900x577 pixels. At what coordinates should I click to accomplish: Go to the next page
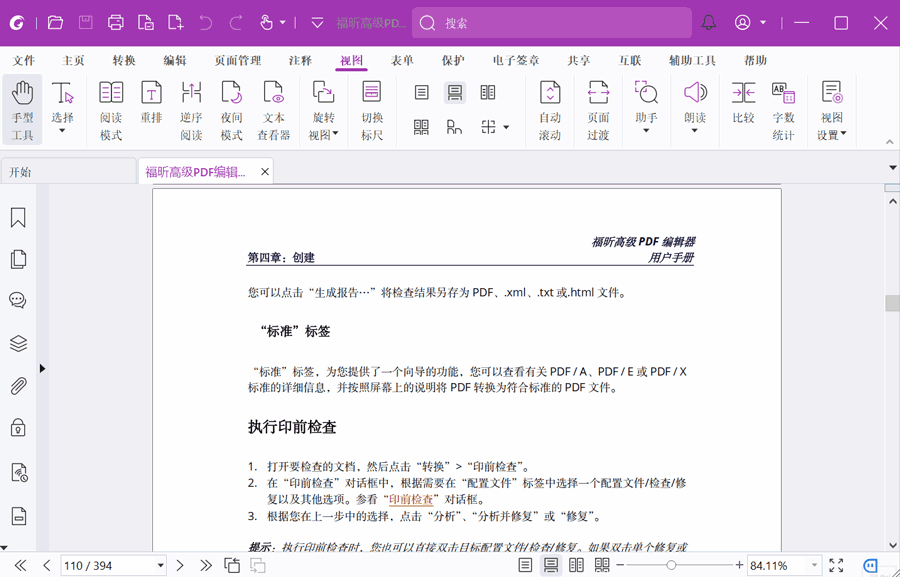tap(180, 566)
